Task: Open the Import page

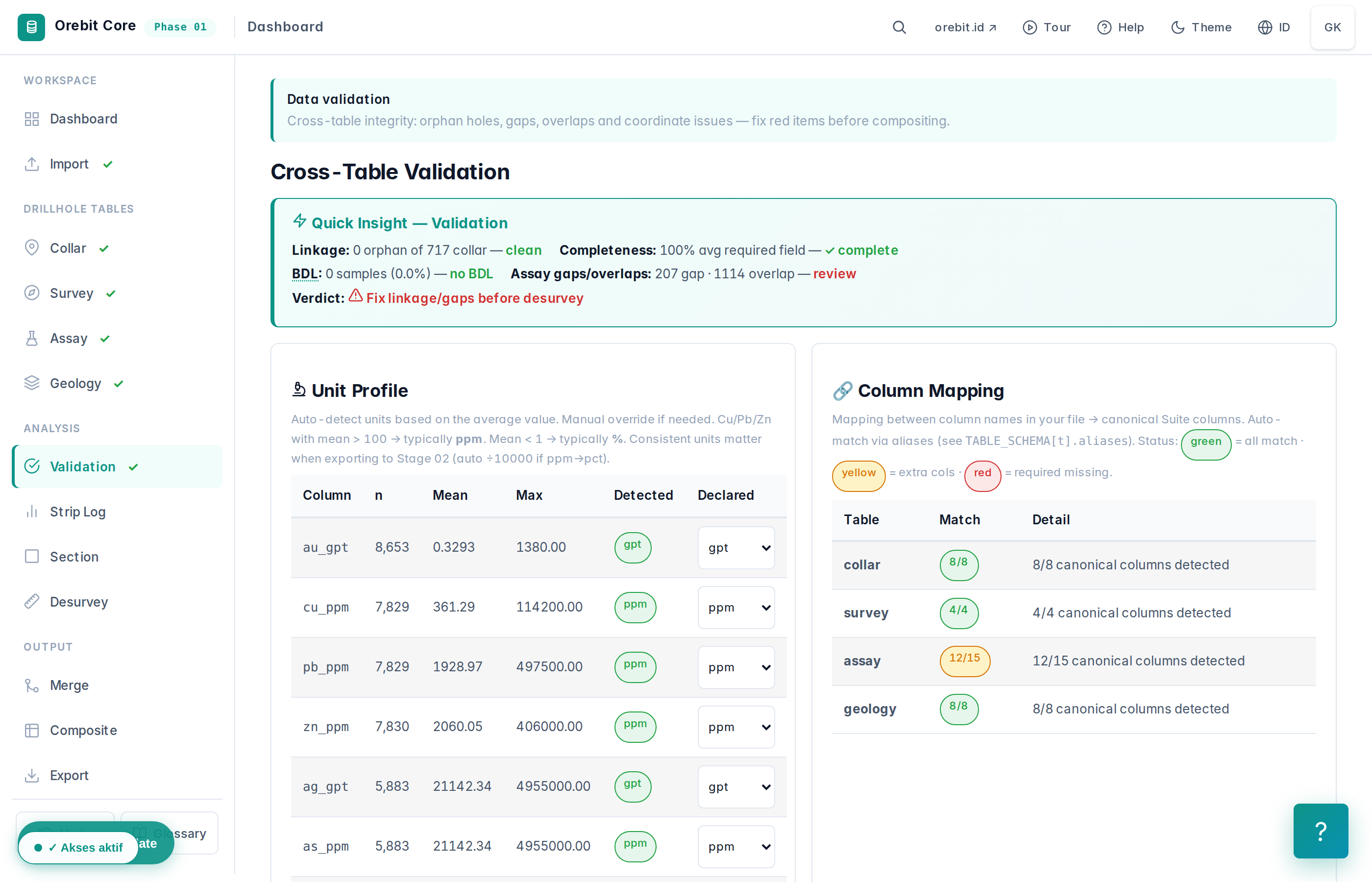Action: click(x=117, y=164)
